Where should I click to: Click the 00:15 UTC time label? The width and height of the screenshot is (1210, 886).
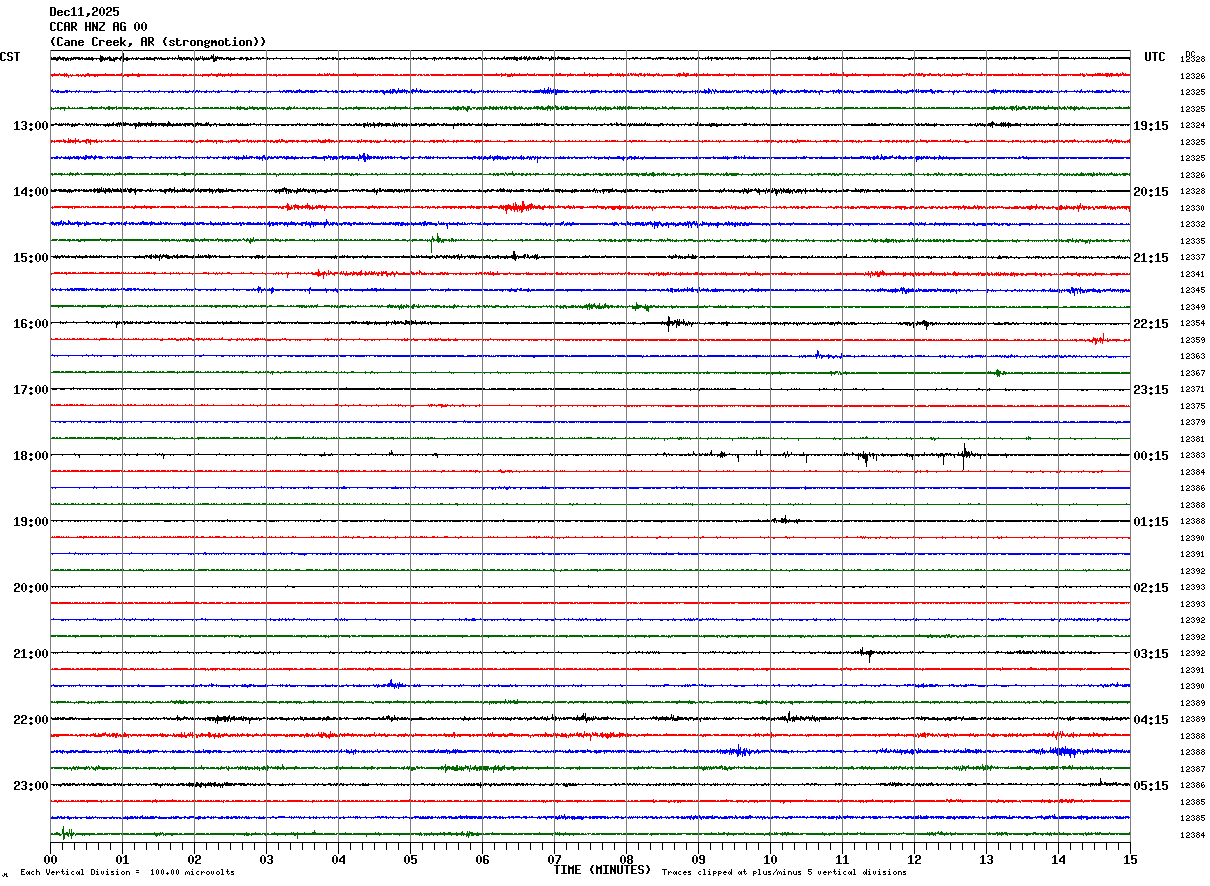pos(1151,456)
